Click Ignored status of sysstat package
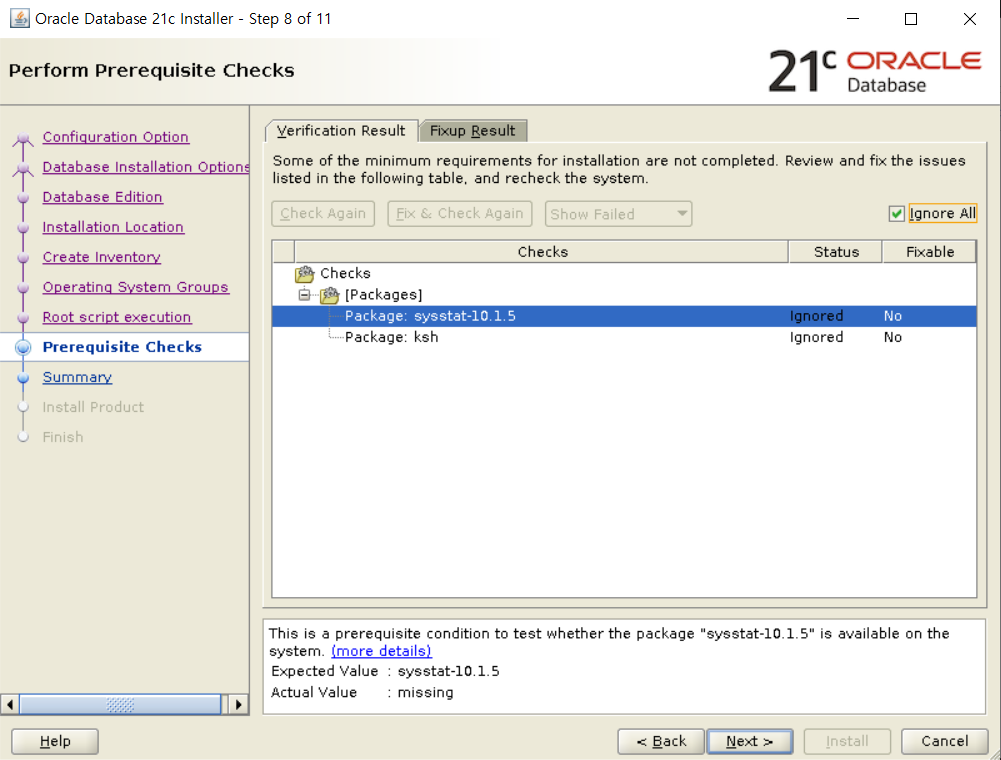 point(816,316)
